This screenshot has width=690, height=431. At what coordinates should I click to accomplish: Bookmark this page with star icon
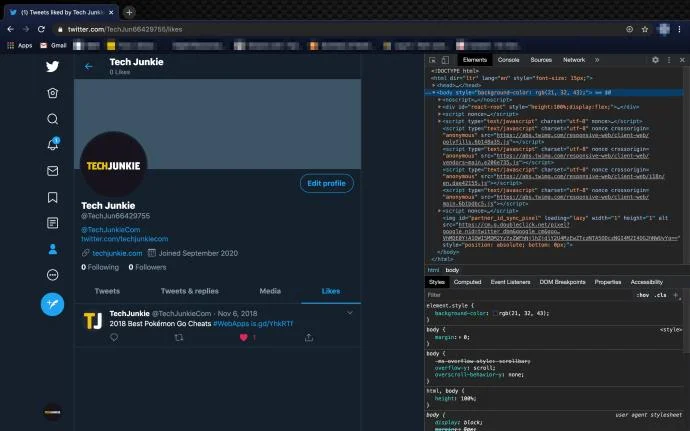click(x=645, y=29)
